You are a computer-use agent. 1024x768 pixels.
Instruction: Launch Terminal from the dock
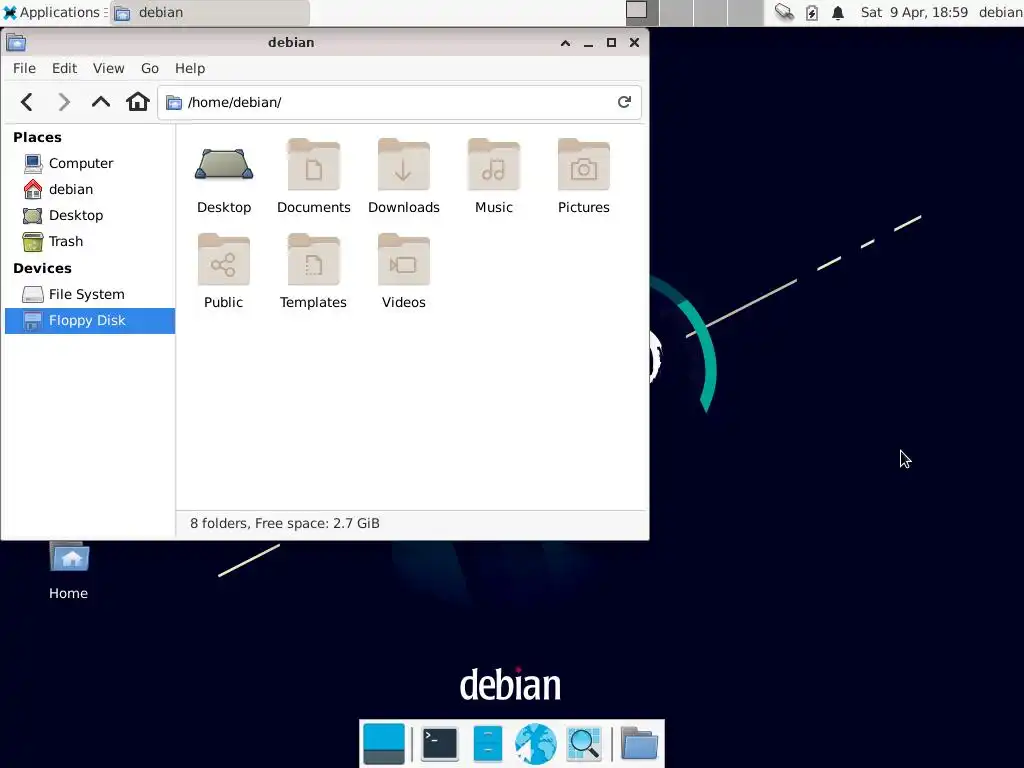(x=440, y=744)
